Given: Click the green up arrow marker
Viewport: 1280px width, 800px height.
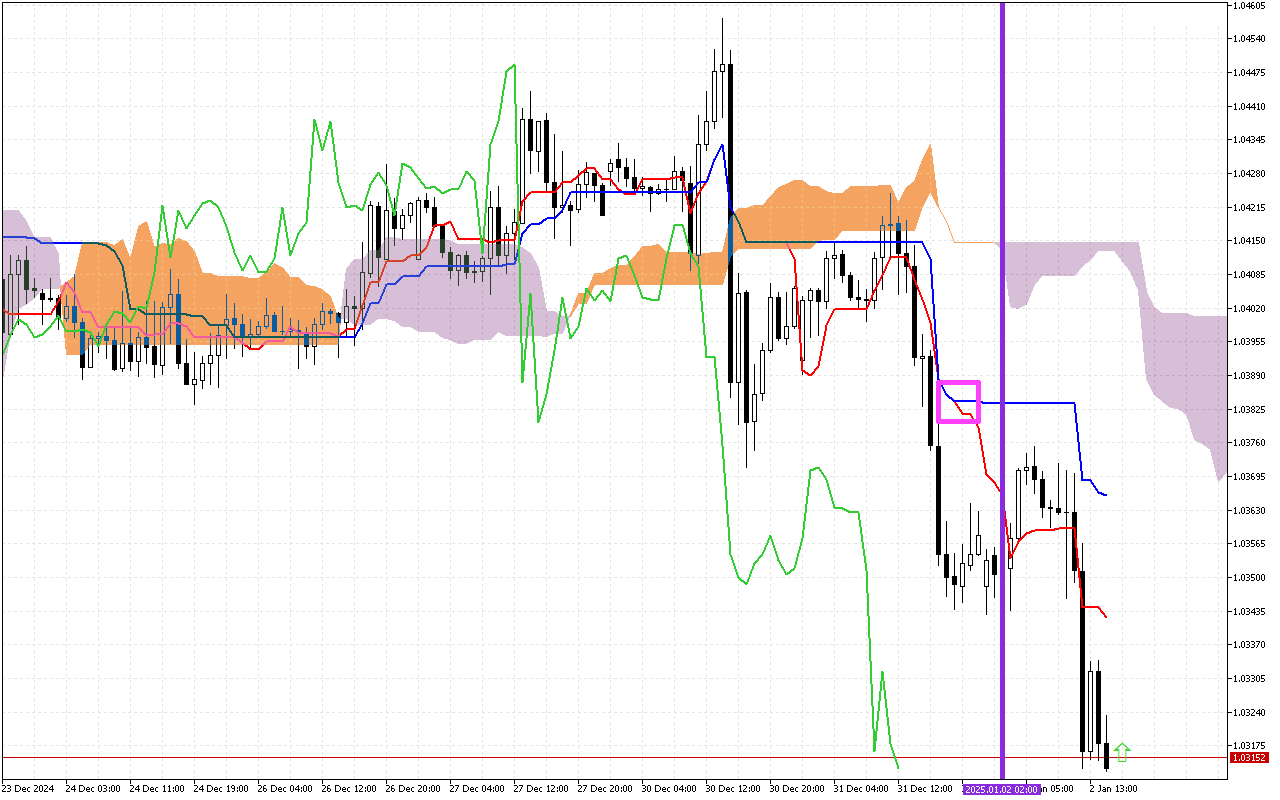Looking at the screenshot, I should (1122, 752).
